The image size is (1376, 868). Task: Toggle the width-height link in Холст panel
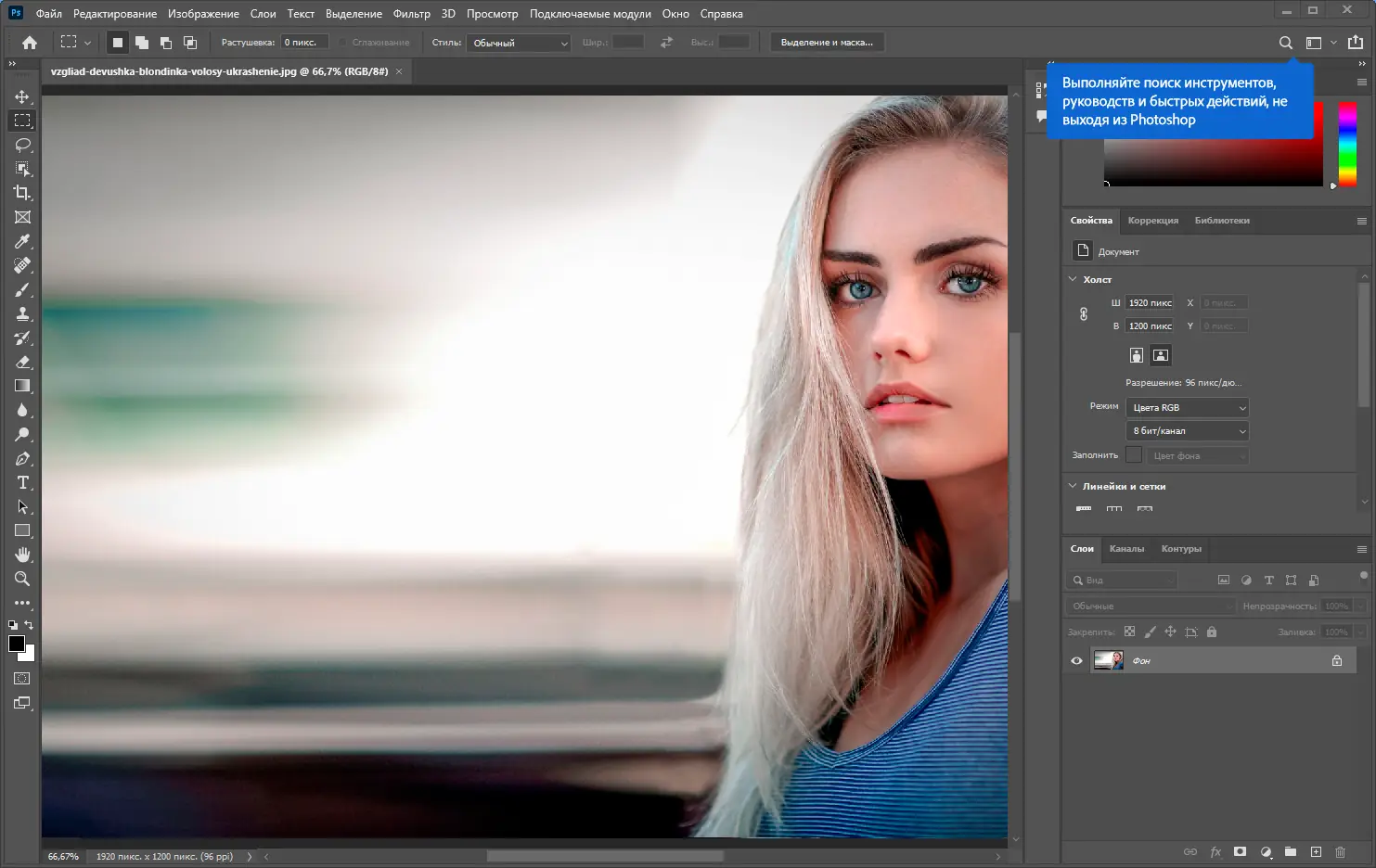1083,313
